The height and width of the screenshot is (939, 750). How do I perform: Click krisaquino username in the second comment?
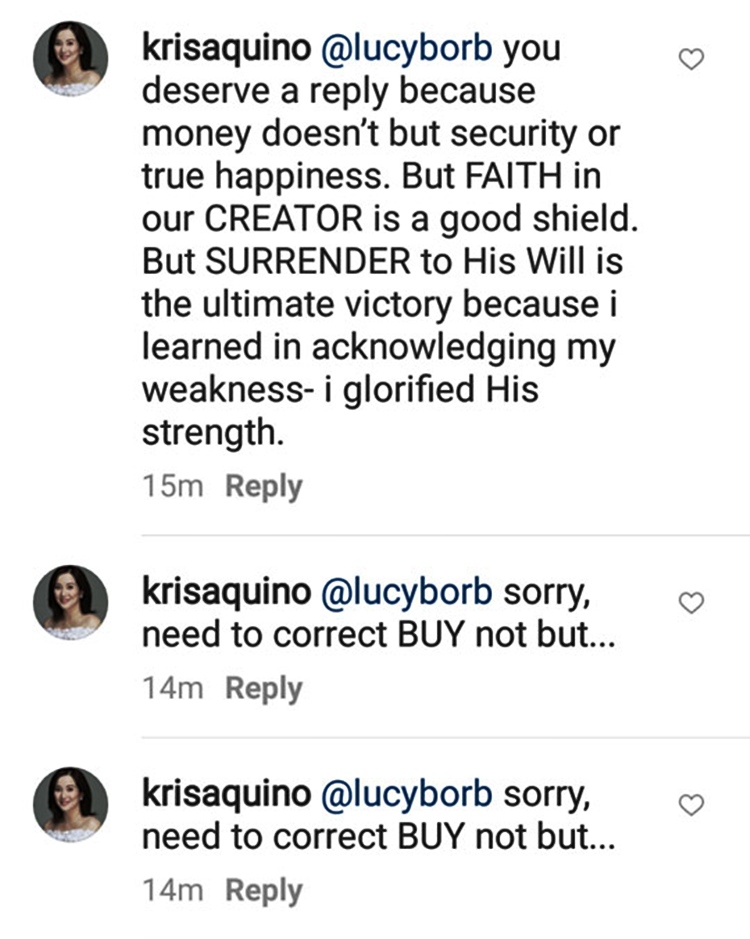(226, 591)
